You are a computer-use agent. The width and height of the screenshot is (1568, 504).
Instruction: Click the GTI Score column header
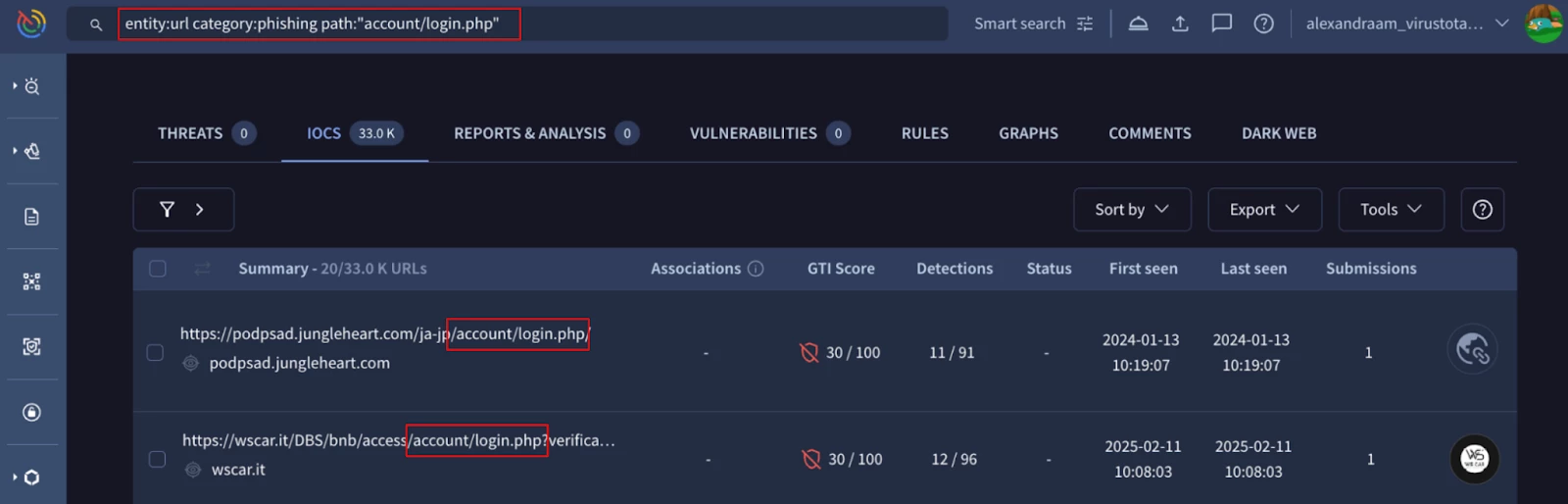[841, 269]
